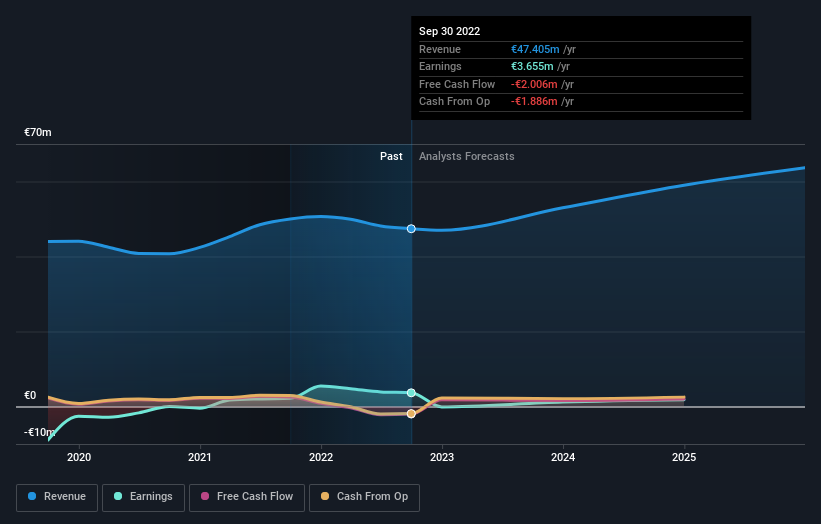Viewport: 821px width, 524px height.
Task: Click the Analysts Forecasts label
Action: (x=467, y=157)
